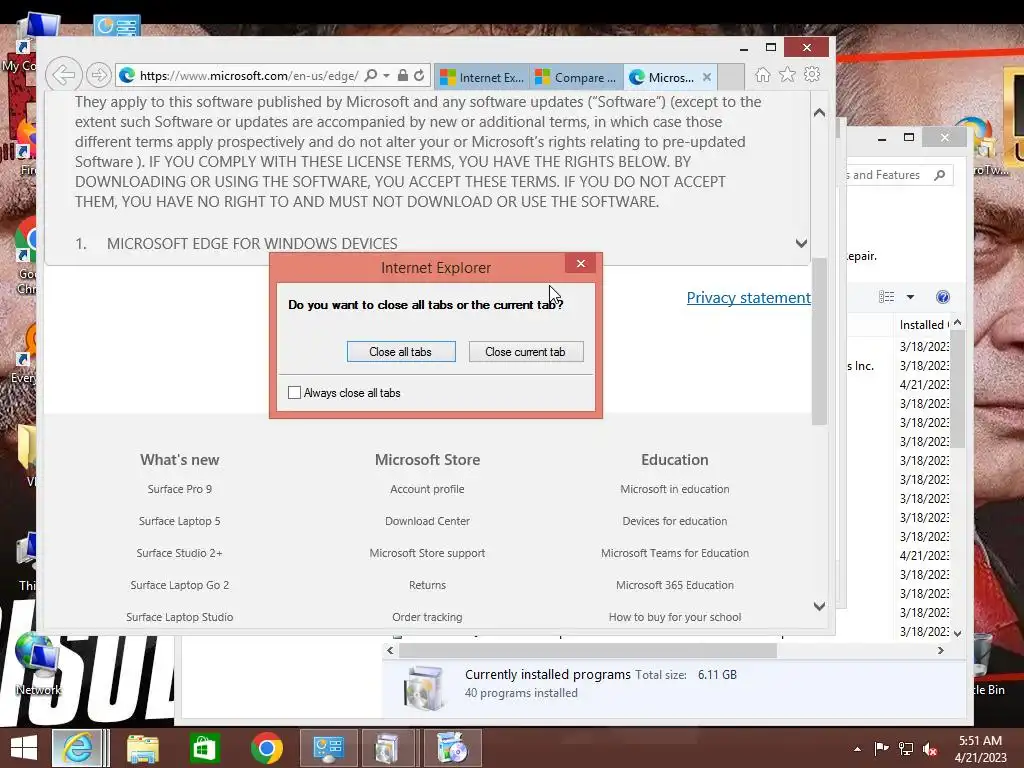Check Always close all tabs checkbox
This screenshot has width=1024, height=768.
(295, 392)
